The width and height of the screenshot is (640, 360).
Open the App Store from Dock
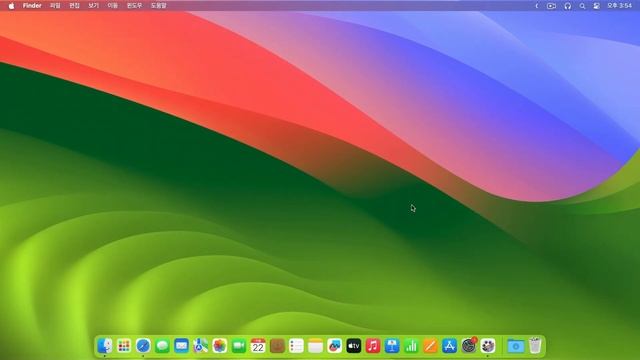(x=449, y=346)
